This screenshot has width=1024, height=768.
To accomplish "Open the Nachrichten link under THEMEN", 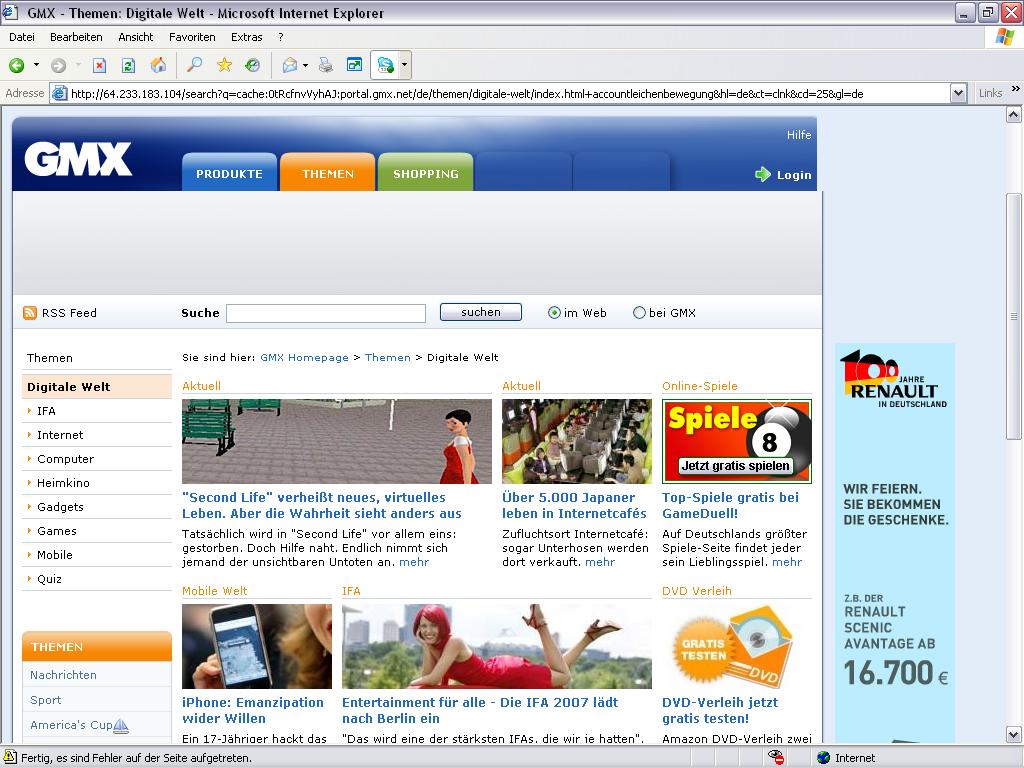I will click(x=63, y=675).
